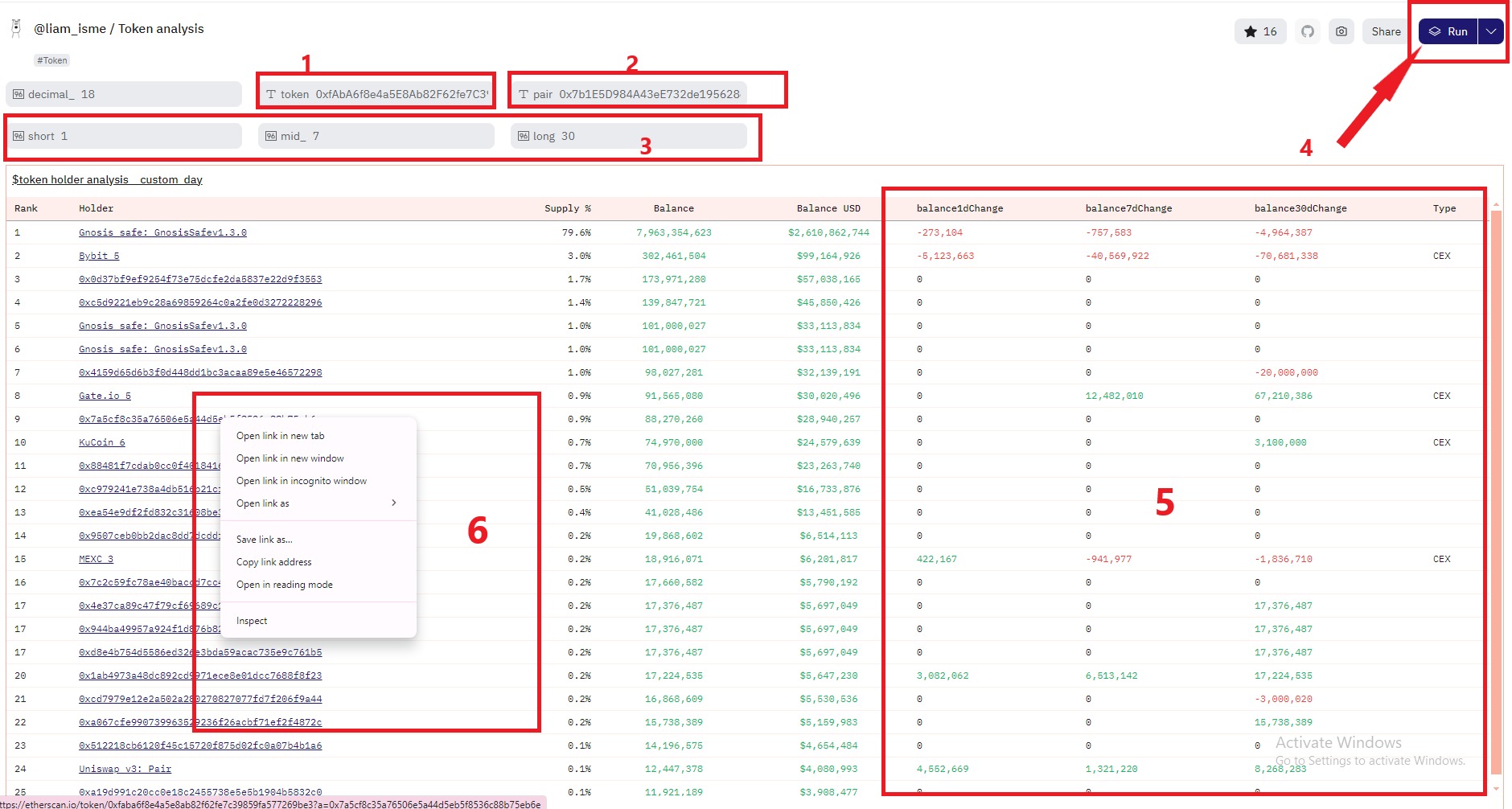Select Open link in new tab
Image resolution: width=1512 pixels, height=809 pixels.
(x=279, y=435)
